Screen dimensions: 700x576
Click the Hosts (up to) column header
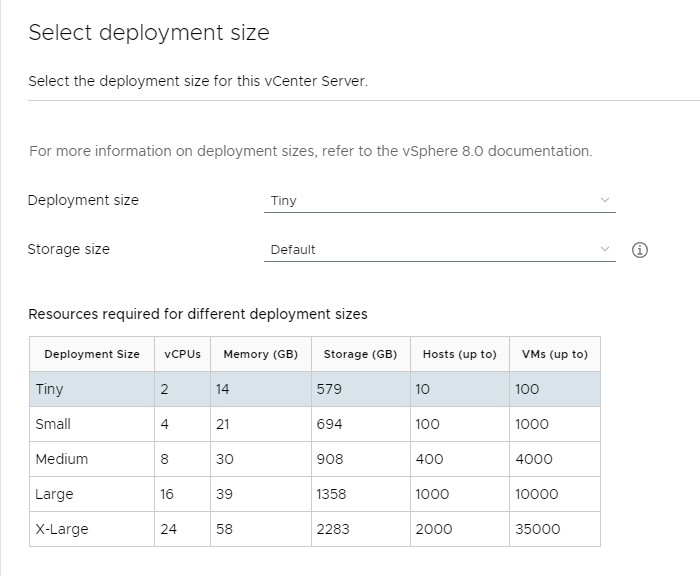coord(459,354)
